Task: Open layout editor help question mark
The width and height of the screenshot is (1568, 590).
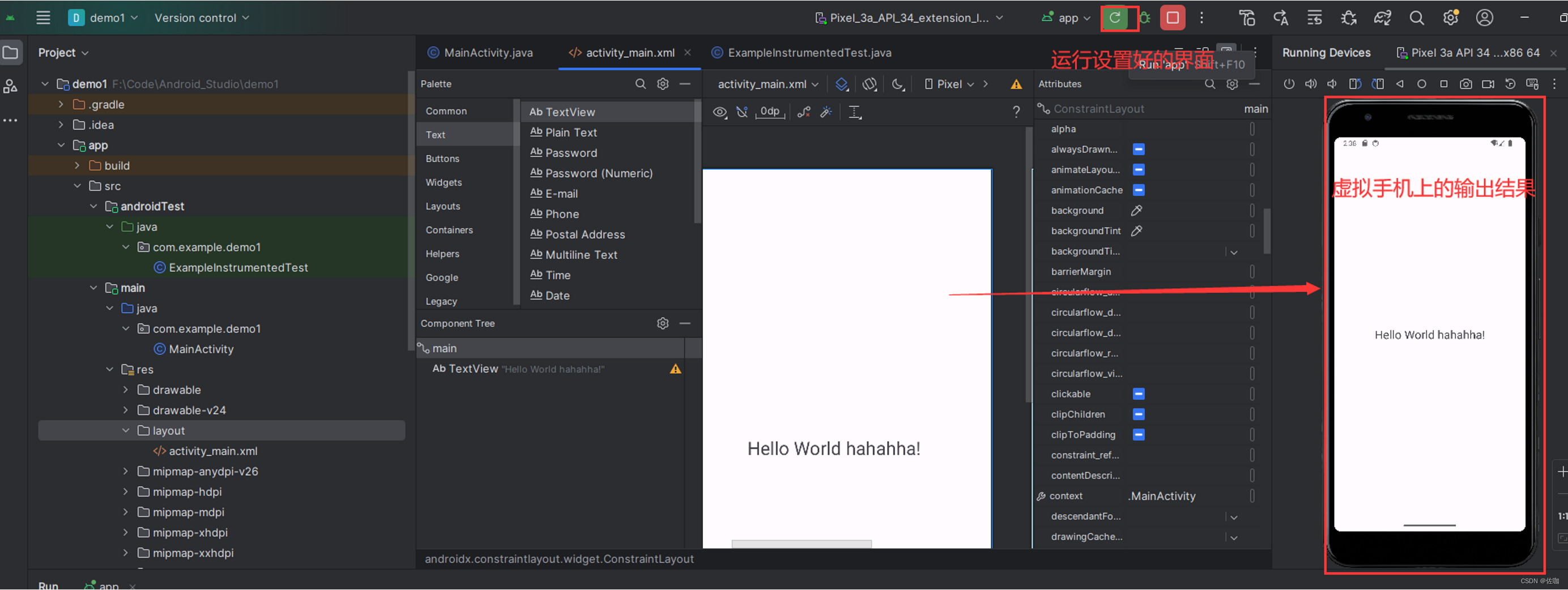Action: pyautogui.click(x=1015, y=112)
